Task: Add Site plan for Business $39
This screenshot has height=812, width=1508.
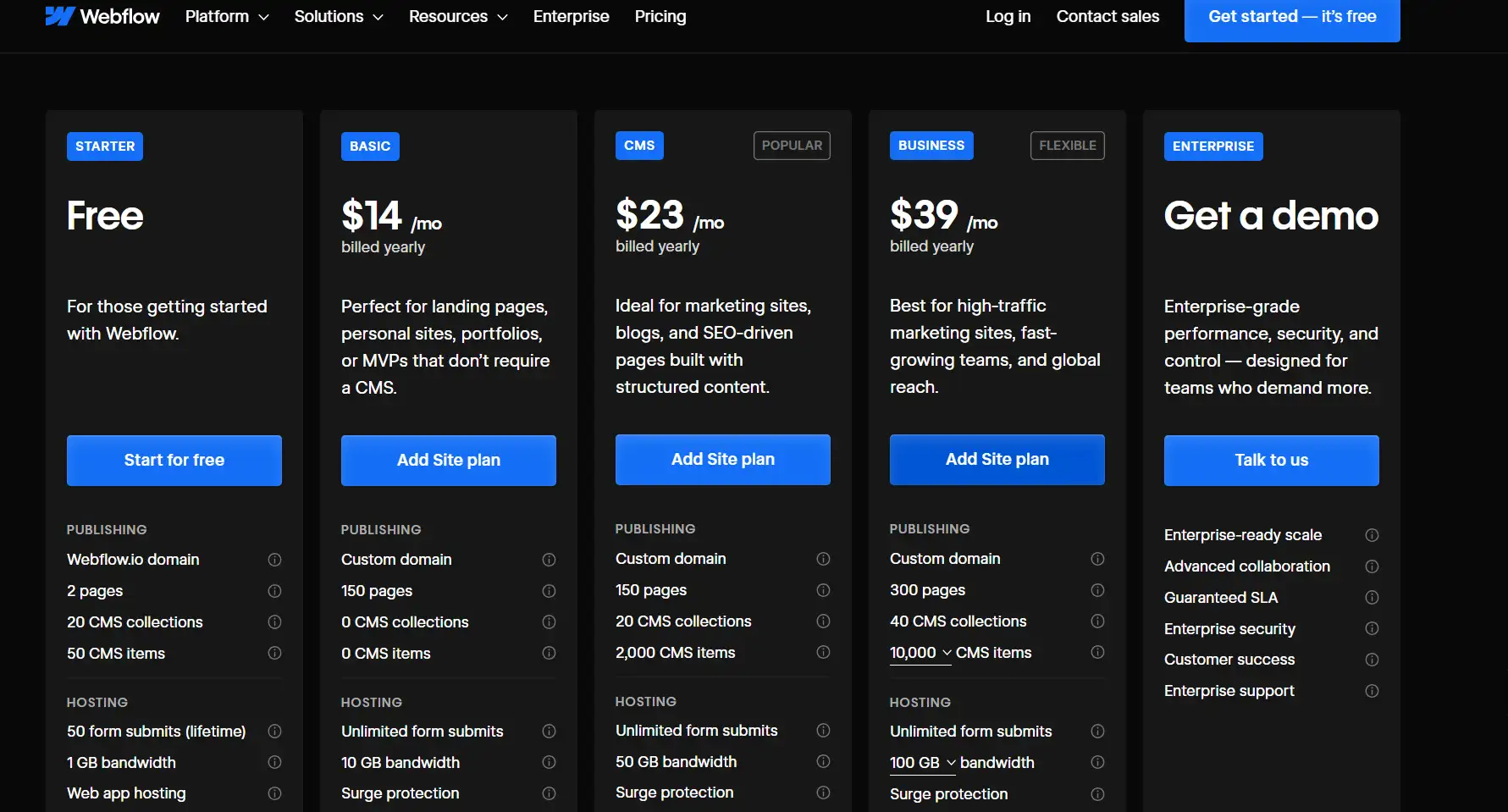Action: point(997,460)
